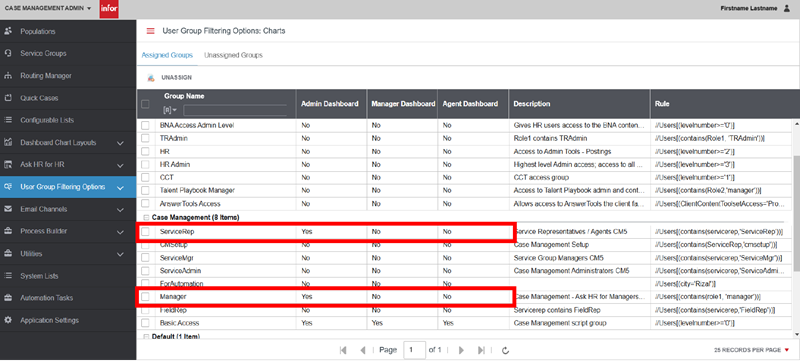The image size is (800, 361).
Task: Expand Email Channels submenu chevron
Action: coord(120,210)
